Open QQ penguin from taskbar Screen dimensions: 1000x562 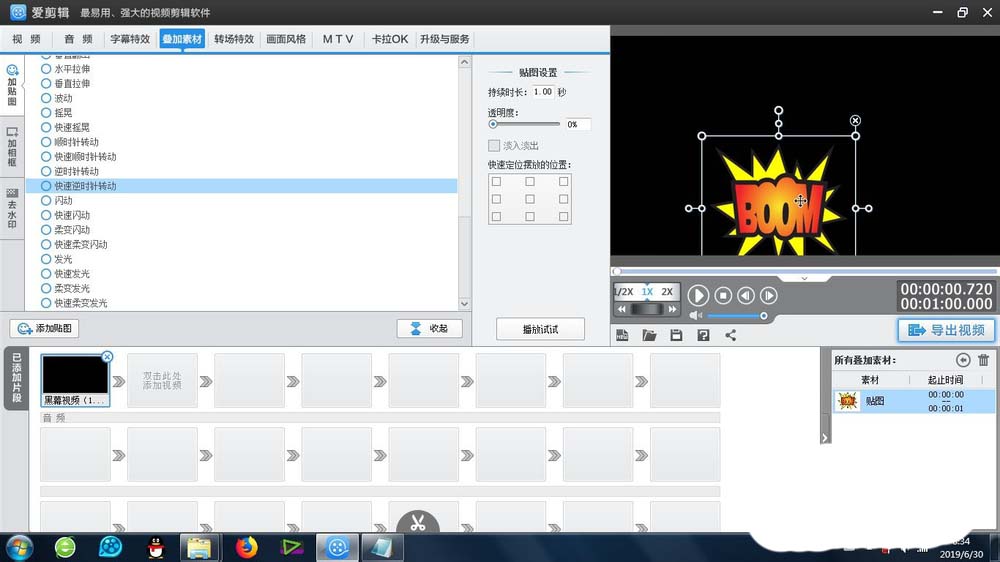[x=156, y=547]
